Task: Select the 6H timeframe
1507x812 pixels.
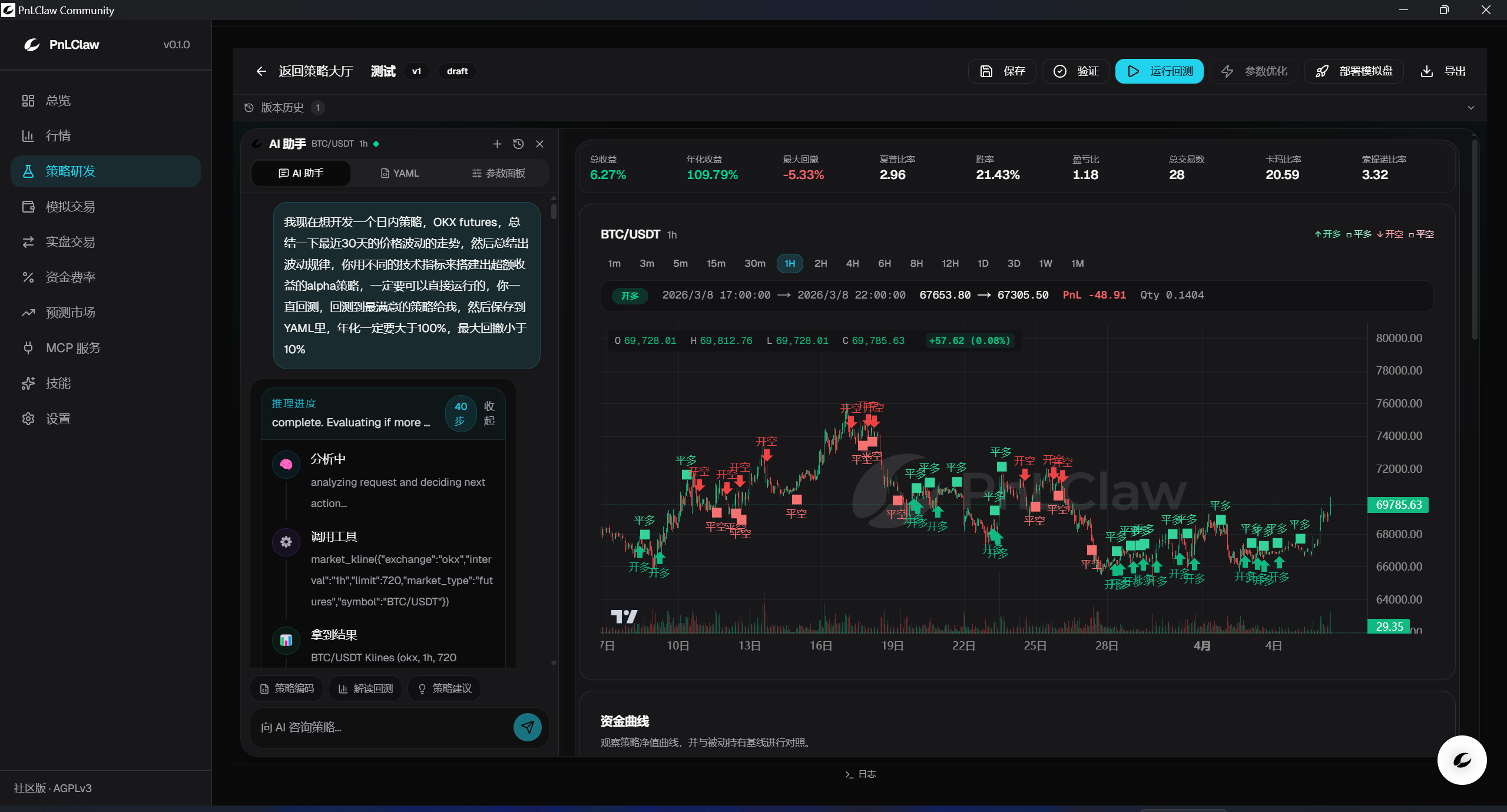Action: pyautogui.click(x=885, y=264)
